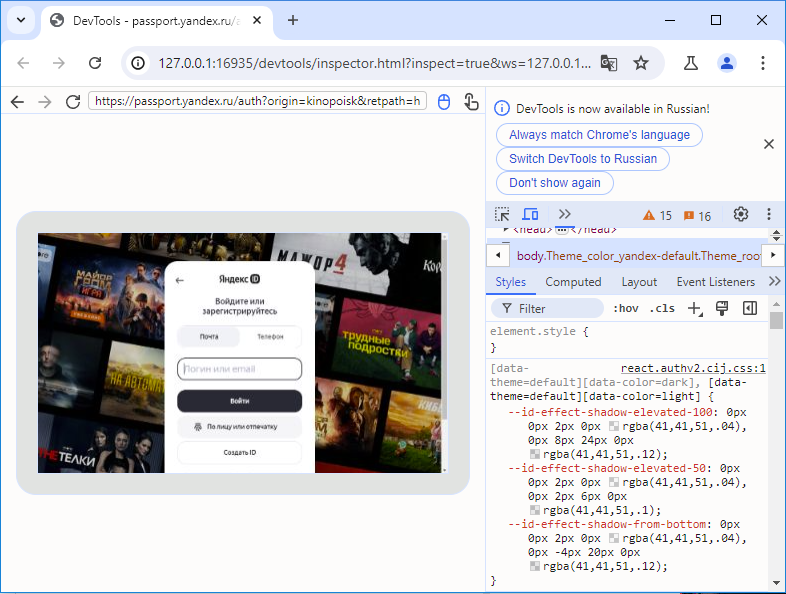
Task: Click the Войти button in preview
Action: pos(240,401)
